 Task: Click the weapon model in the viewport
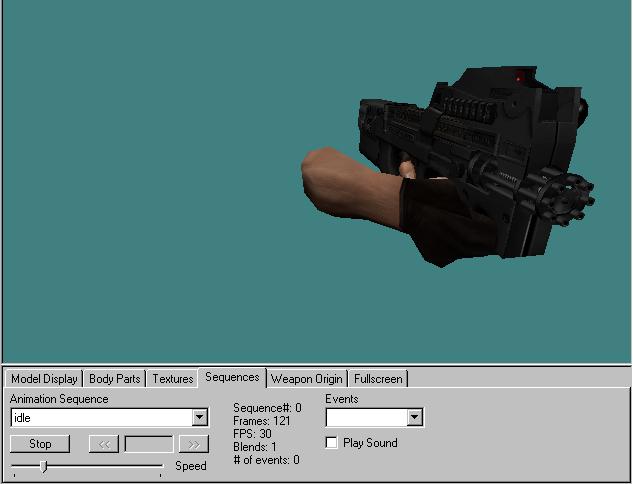(448, 166)
